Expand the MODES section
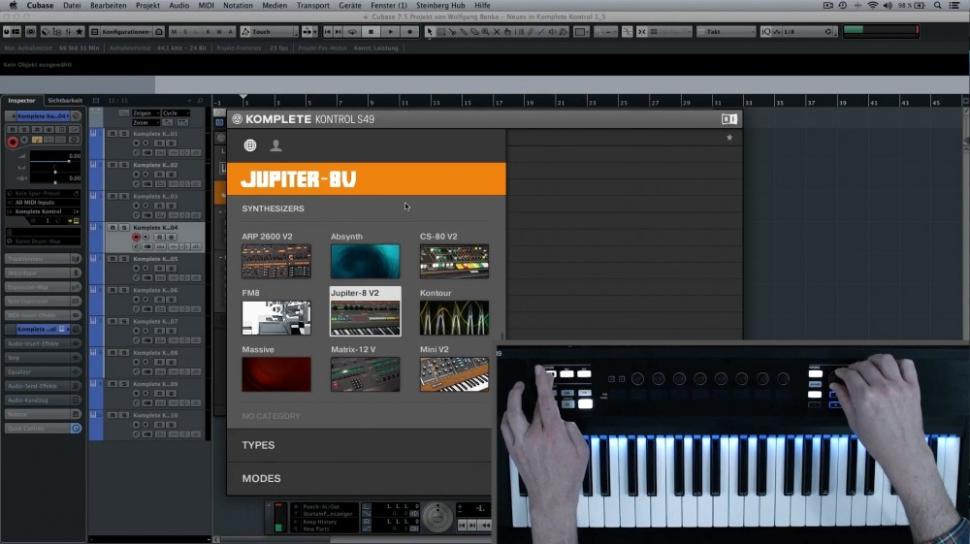This screenshot has height=544, width=970. click(x=261, y=478)
